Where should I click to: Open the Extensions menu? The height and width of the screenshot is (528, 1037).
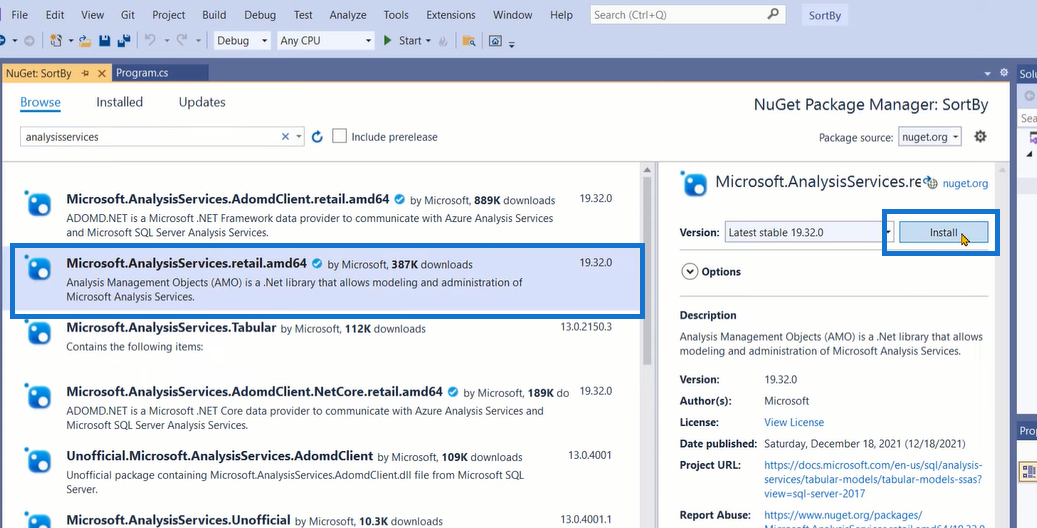(450, 15)
